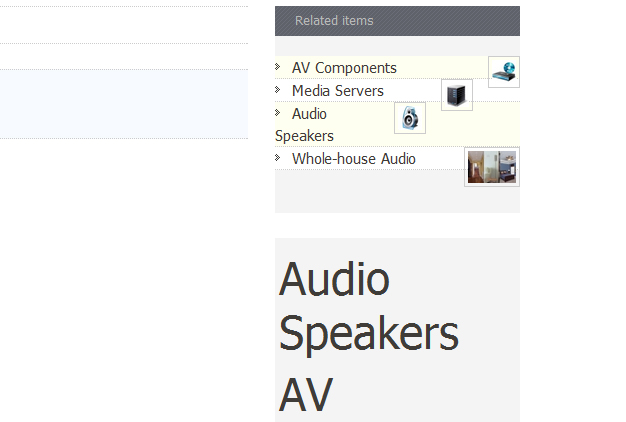
Task: Click the large AV heading text
Action: click(306, 394)
